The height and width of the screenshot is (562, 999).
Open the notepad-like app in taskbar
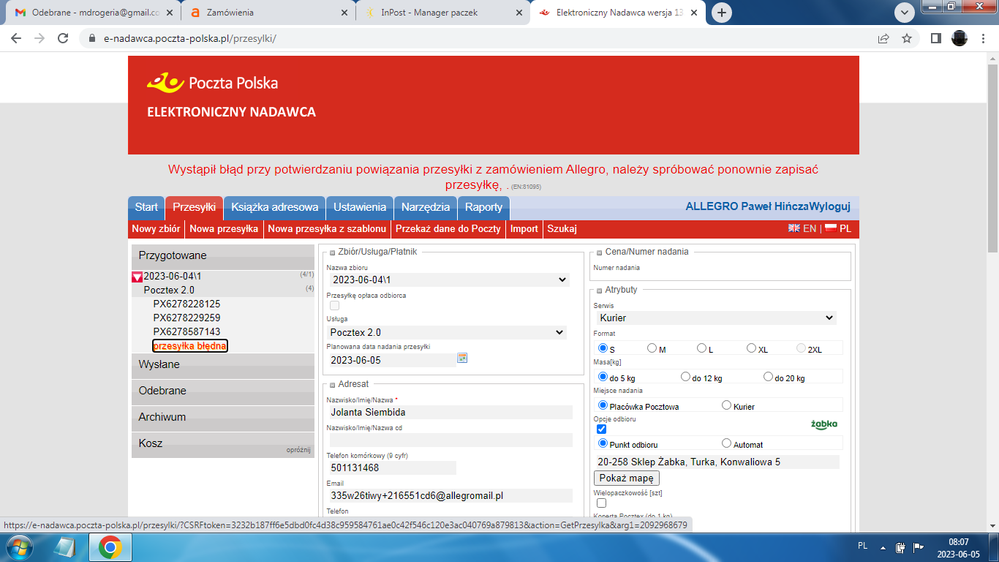tap(64, 547)
